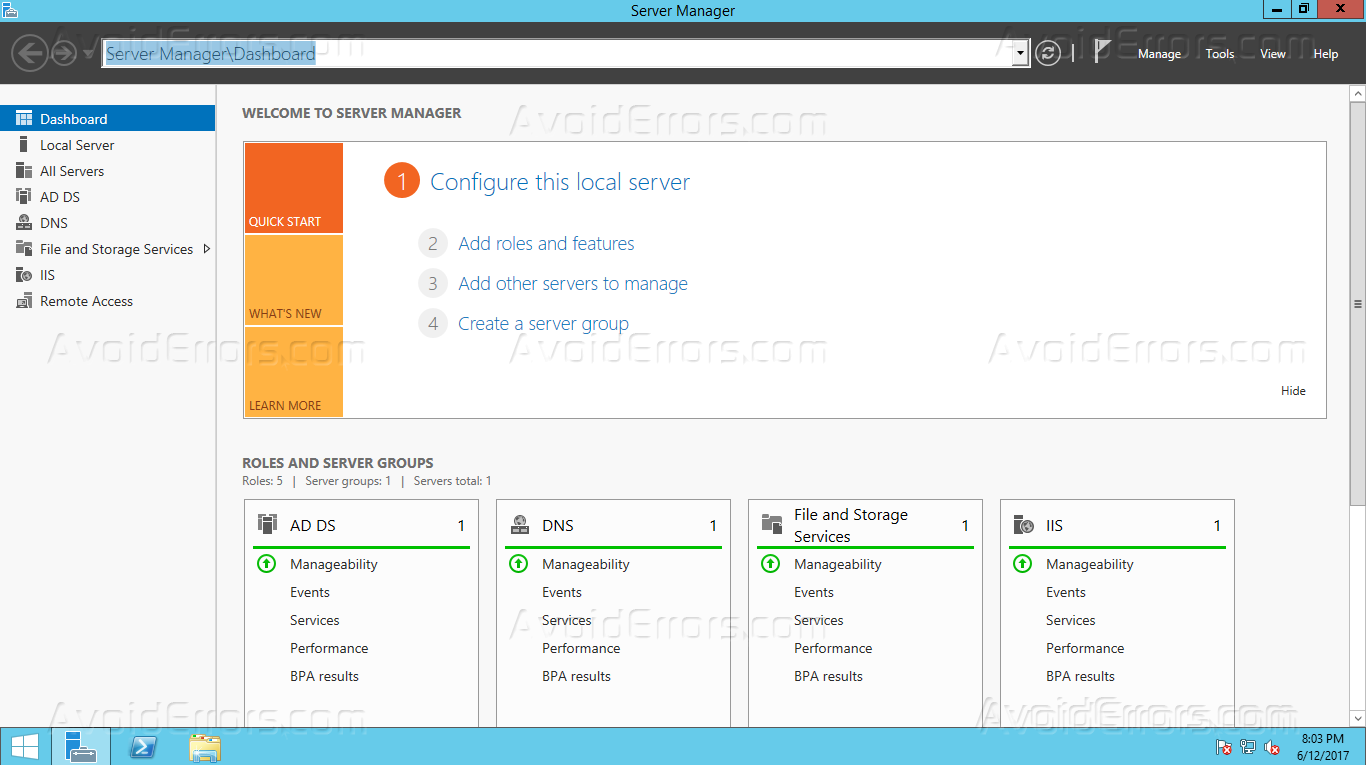The width and height of the screenshot is (1366, 765).
Task: Click Create a server group link
Action: pyautogui.click(x=543, y=324)
